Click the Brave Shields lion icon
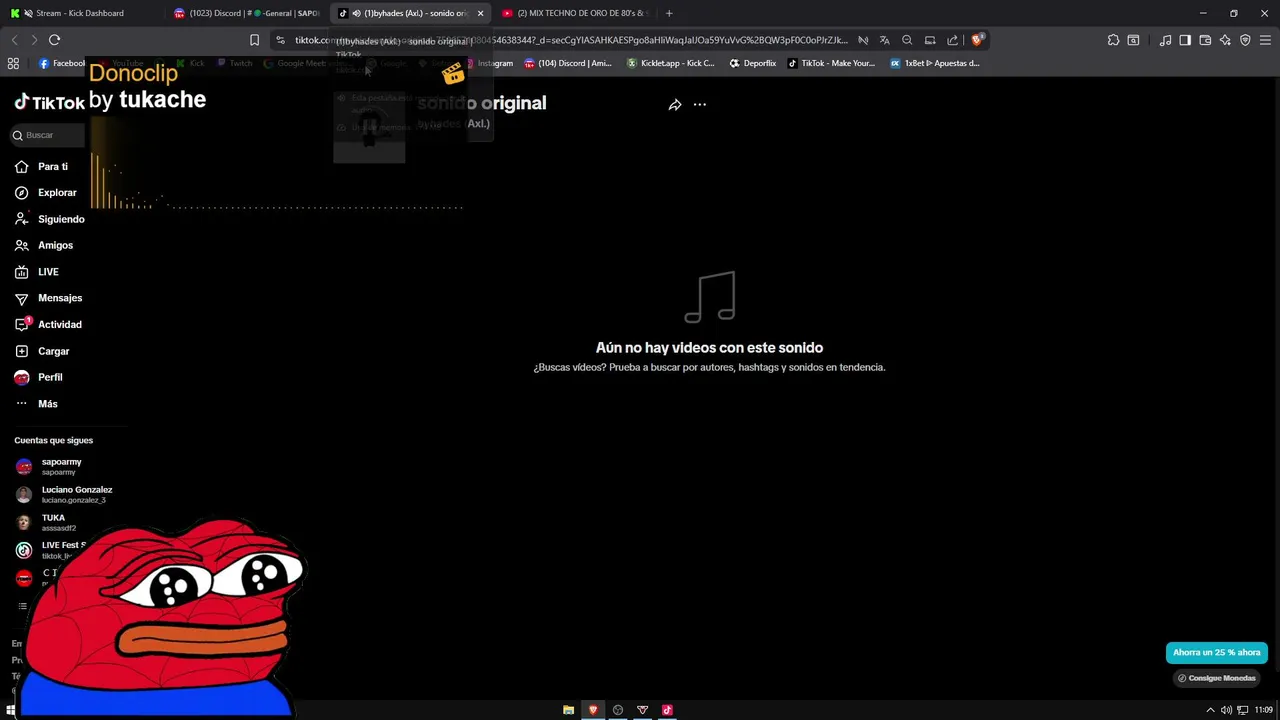Viewport: 1280px width, 720px height. (x=978, y=40)
